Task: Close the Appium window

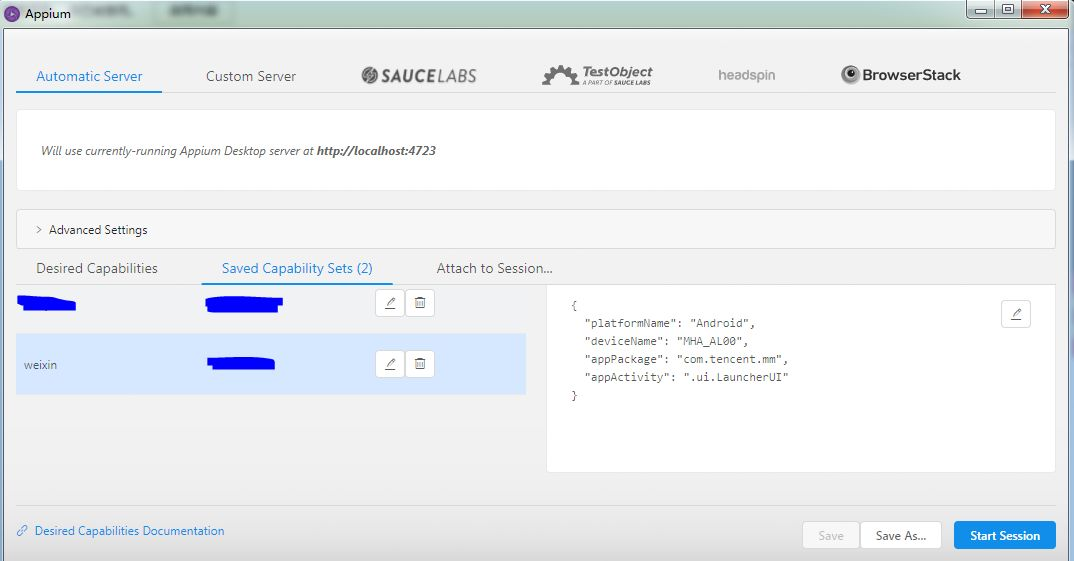Action: (x=1045, y=10)
